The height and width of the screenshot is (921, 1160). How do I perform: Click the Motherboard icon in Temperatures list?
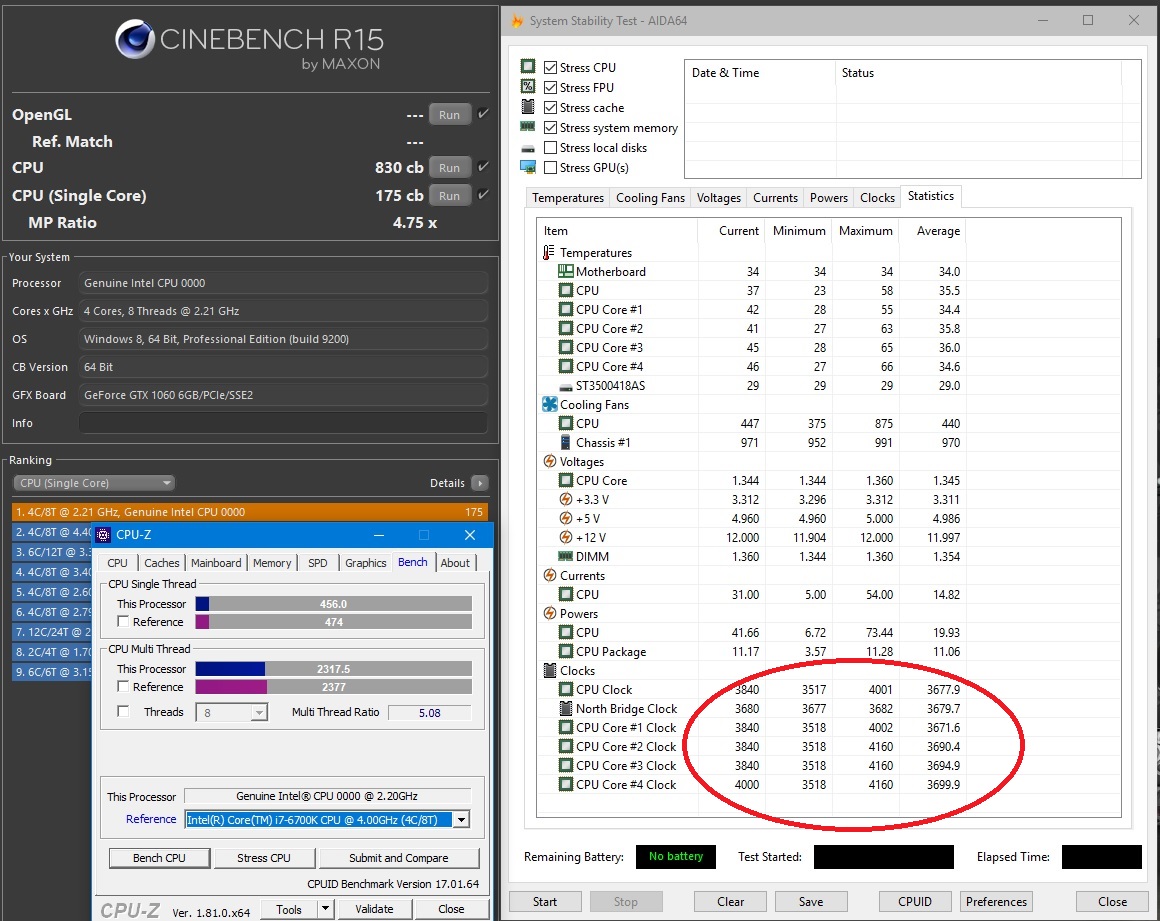[x=565, y=271]
